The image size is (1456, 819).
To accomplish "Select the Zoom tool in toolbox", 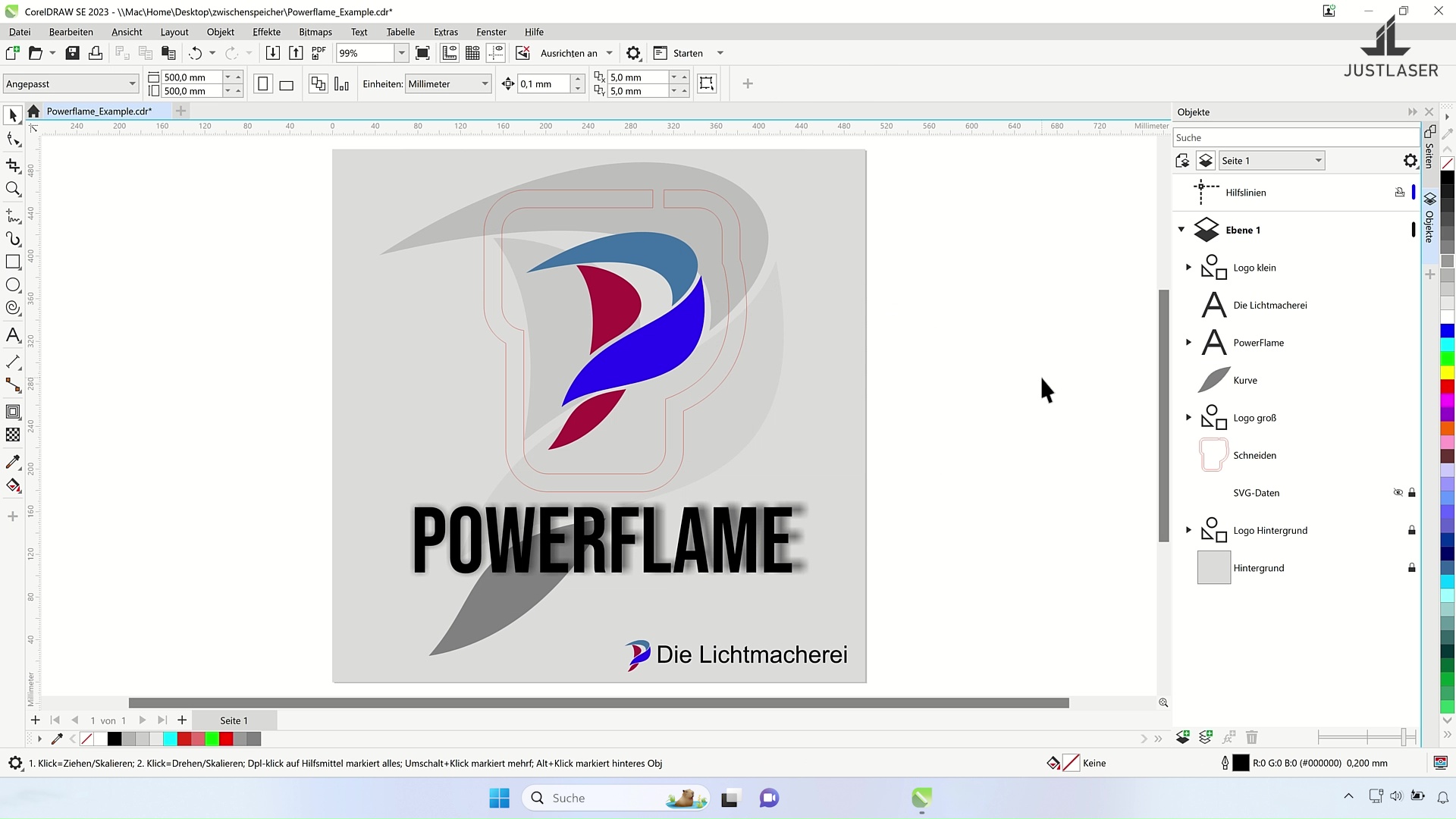I will pyautogui.click(x=13, y=189).
